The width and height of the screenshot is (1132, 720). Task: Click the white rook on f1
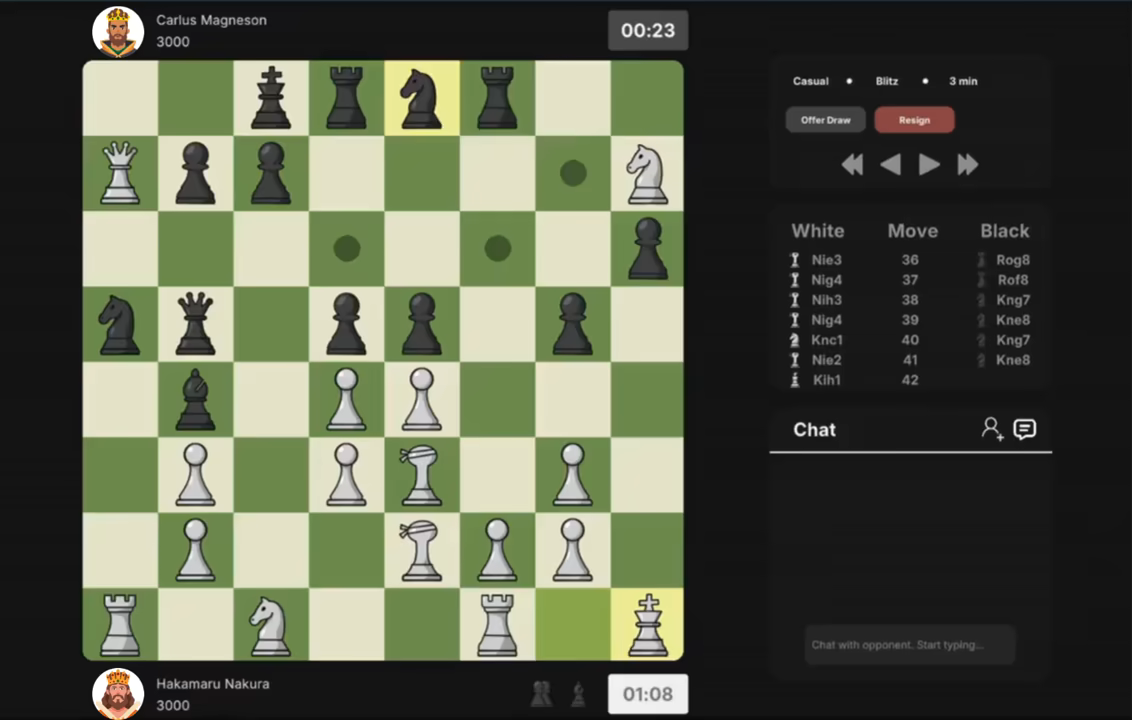click(x=497, y=626)
